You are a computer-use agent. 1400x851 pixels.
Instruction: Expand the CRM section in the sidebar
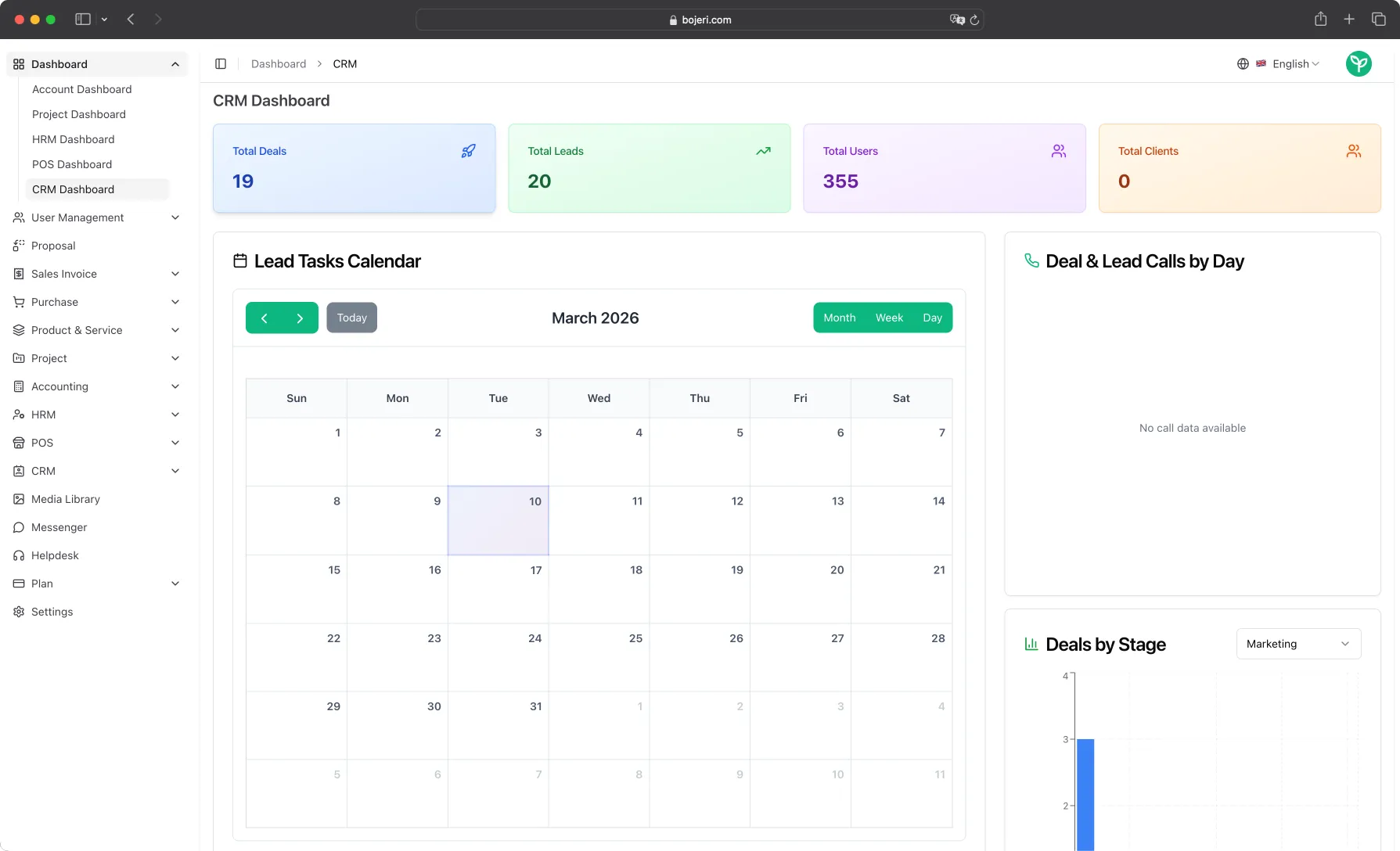pos(175,471)
